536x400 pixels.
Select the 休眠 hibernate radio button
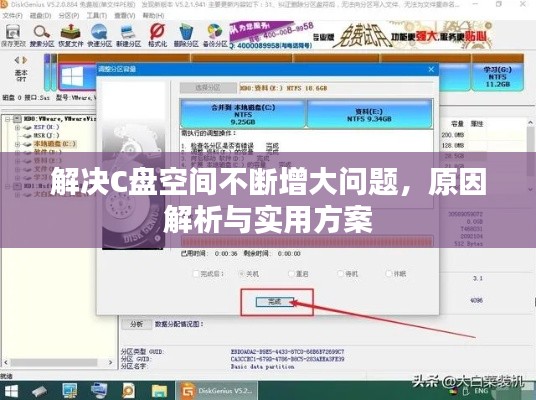(389, 274)
